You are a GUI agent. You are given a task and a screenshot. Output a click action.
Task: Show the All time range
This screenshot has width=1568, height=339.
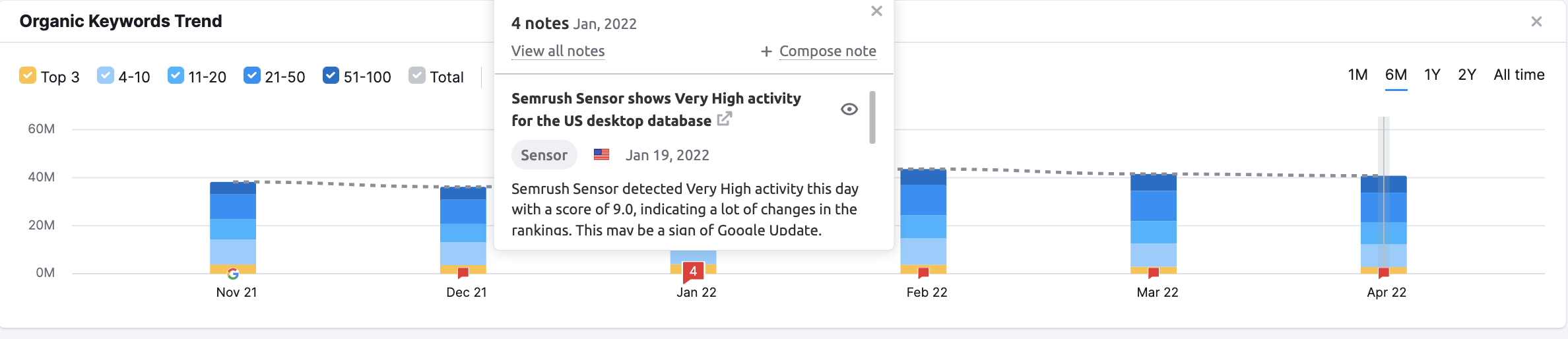(x=1519, y=75)
